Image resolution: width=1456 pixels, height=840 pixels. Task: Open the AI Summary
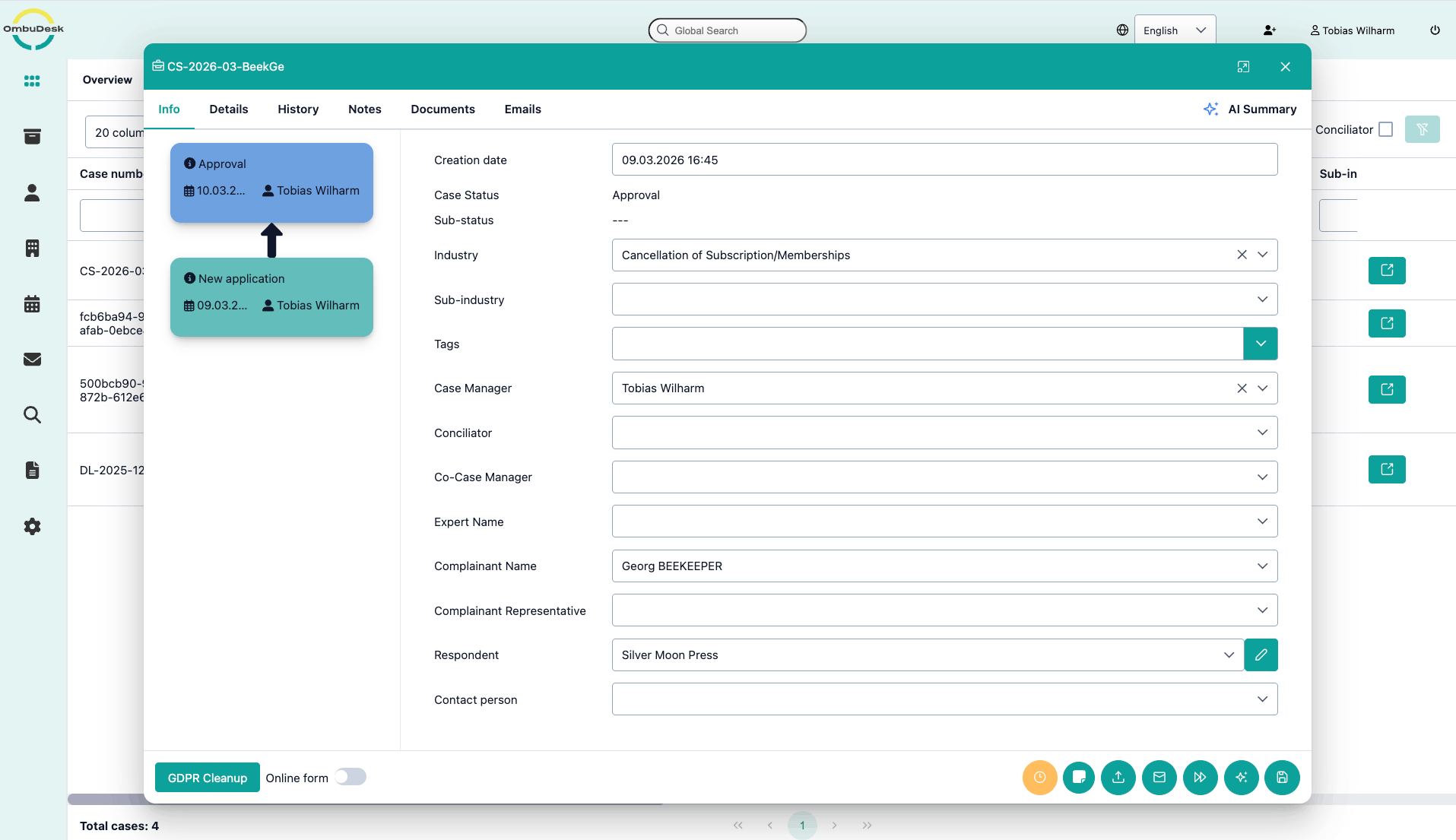click(x=1250, y=109)
